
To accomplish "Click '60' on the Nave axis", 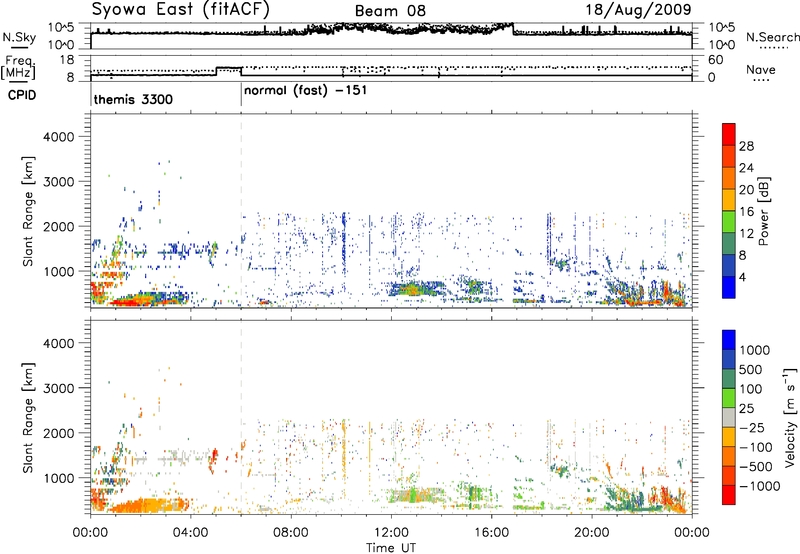I will (716, 60).
